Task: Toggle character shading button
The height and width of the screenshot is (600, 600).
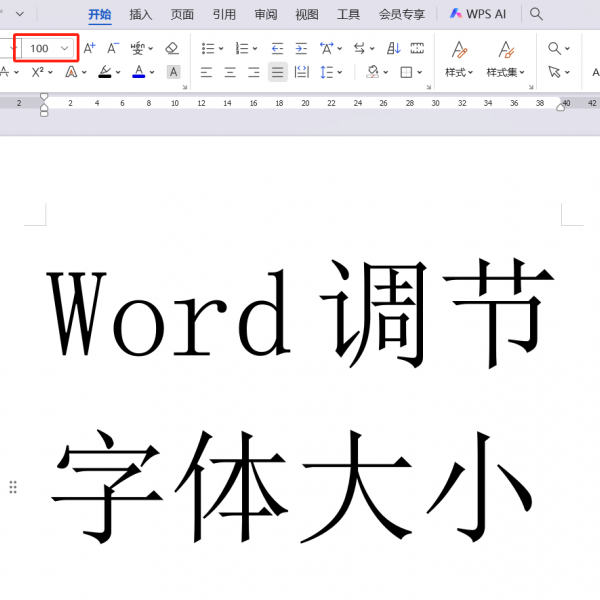Action: point(173,72)
